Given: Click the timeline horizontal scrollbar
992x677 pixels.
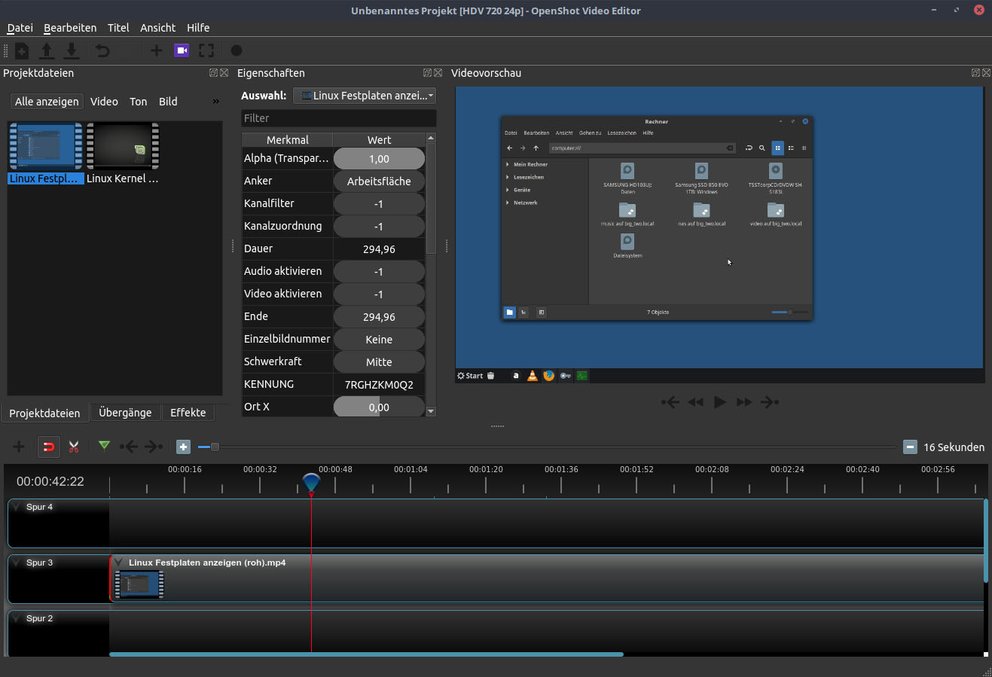Looking at the screenshot, I should pyautogui.click(x=366, y=654).
